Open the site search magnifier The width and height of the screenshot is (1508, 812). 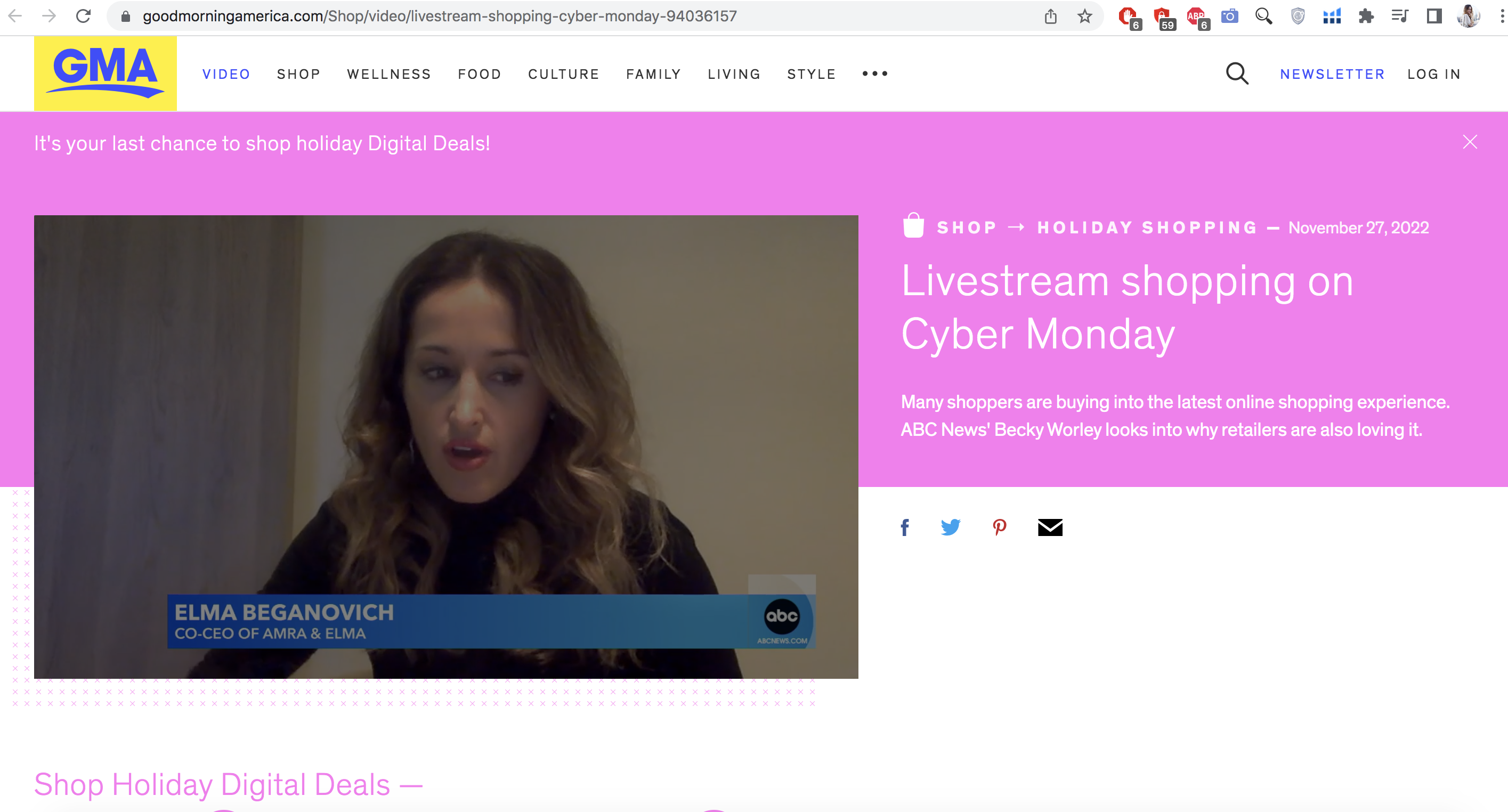[1237, 74]
